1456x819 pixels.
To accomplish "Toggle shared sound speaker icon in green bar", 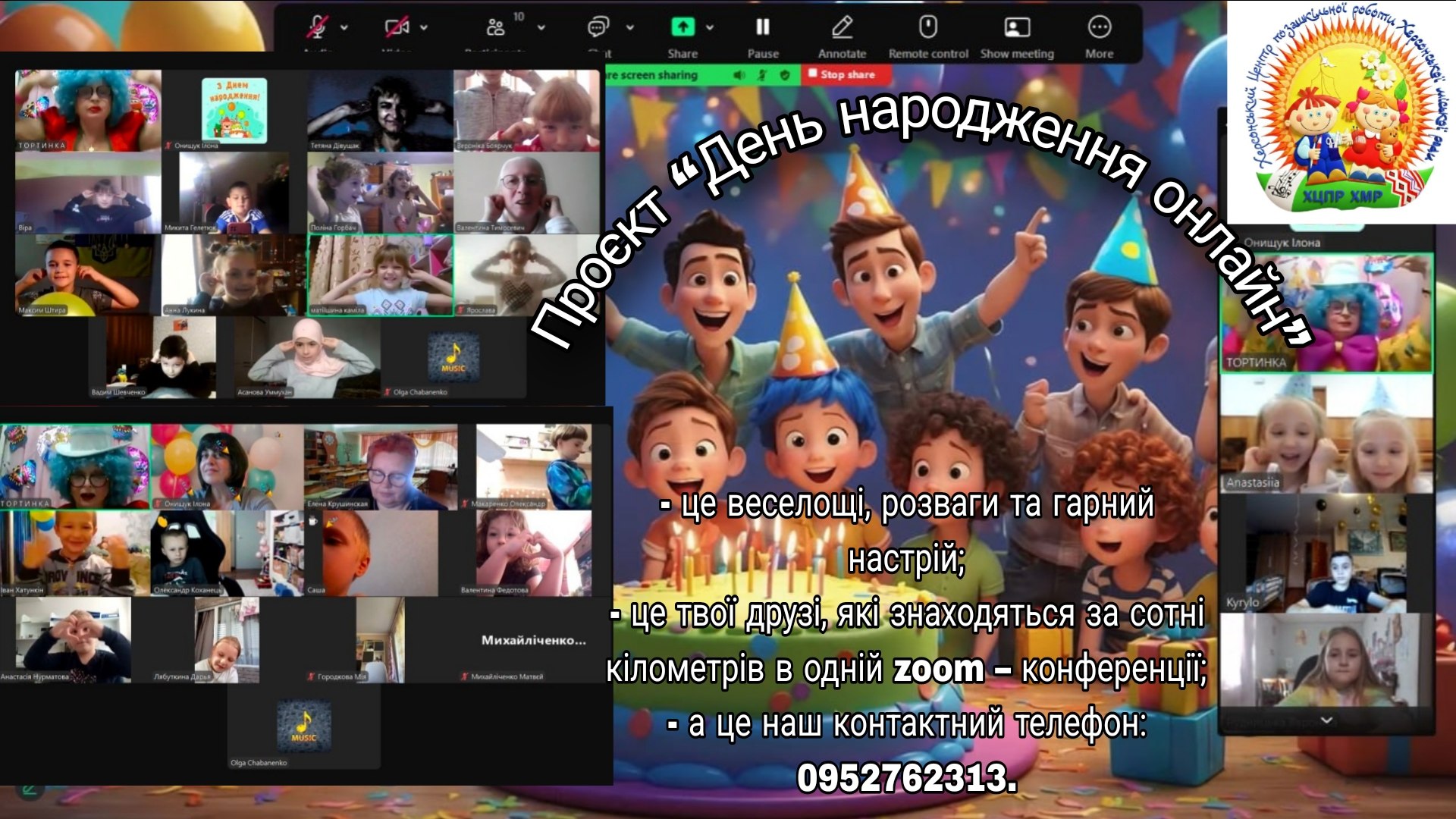I will tap(739, 75).
